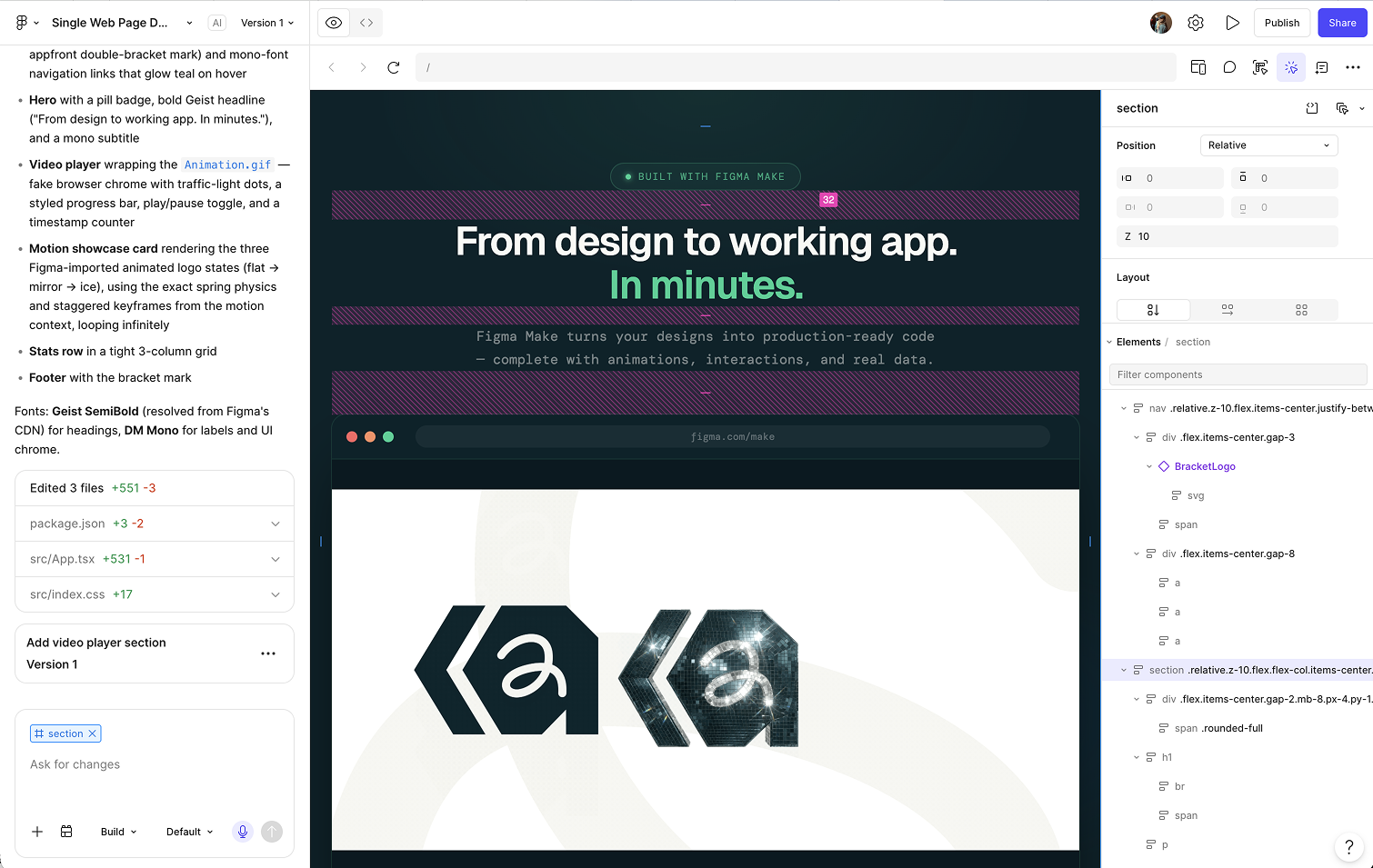1373x868 pixels.
Task: Click the inspect element scan icon
Action: (x=1260, y=67)
